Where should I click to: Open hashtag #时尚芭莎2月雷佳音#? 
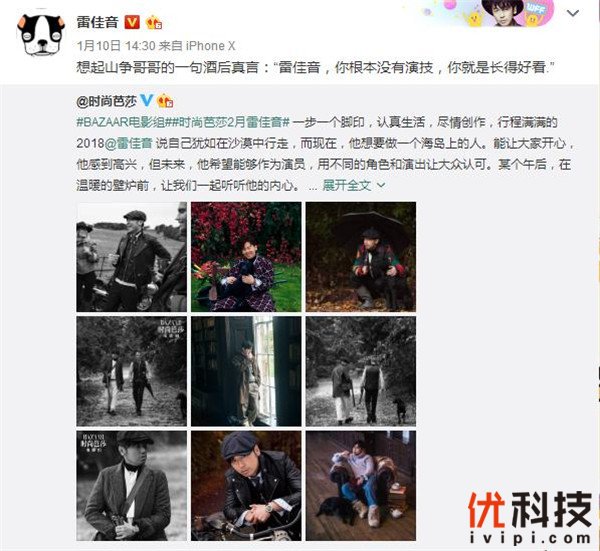(x=227, y=122)
